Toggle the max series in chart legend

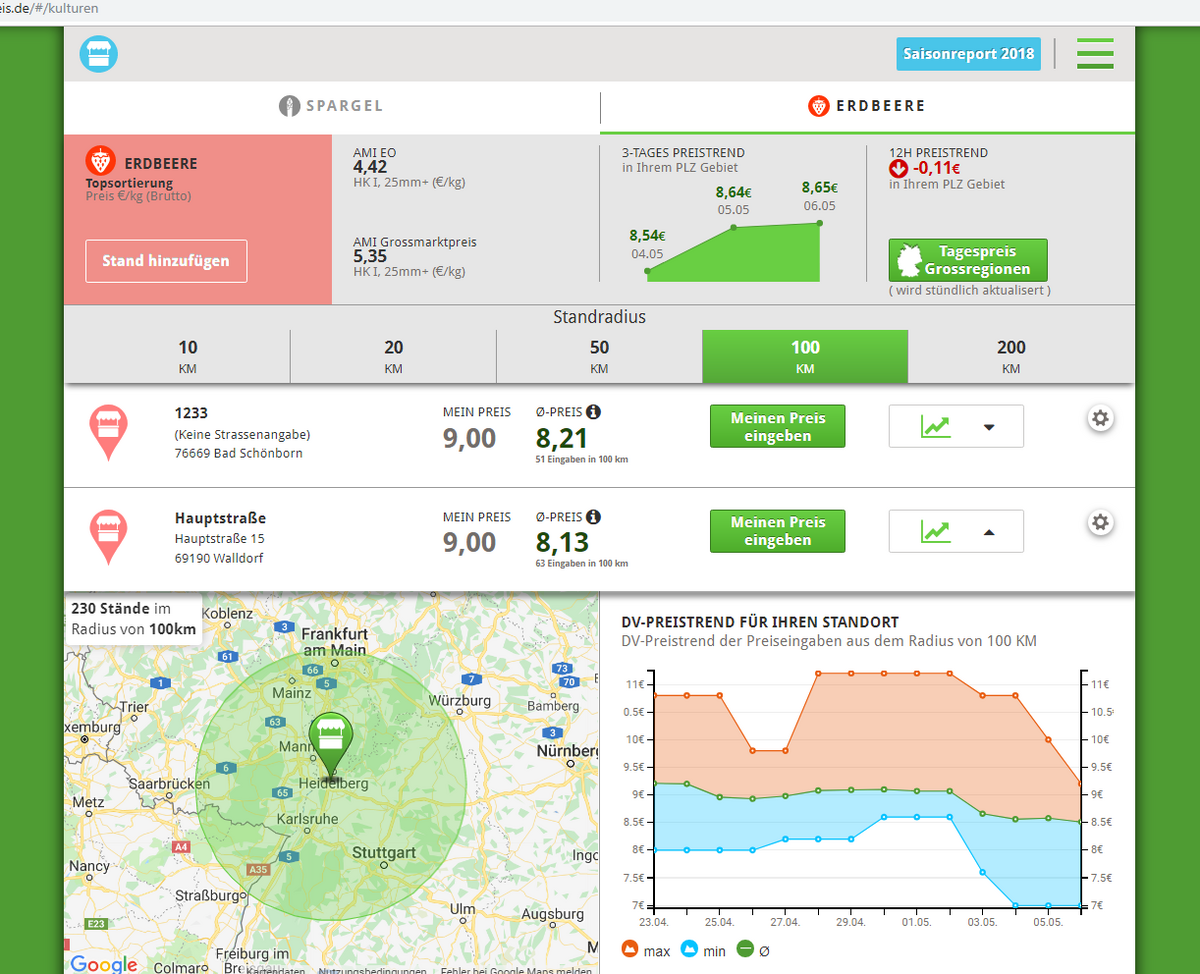coord(647,951)
